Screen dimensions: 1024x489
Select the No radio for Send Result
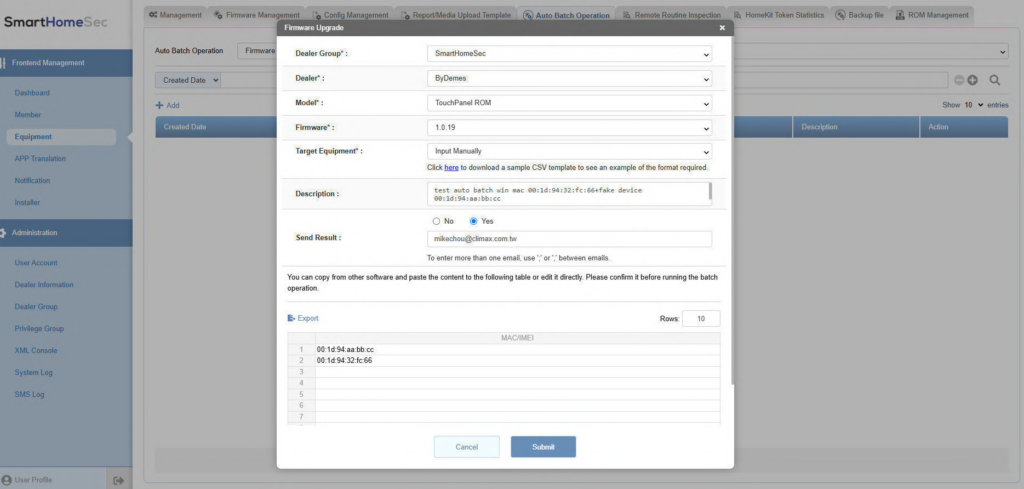click(436, 221)
